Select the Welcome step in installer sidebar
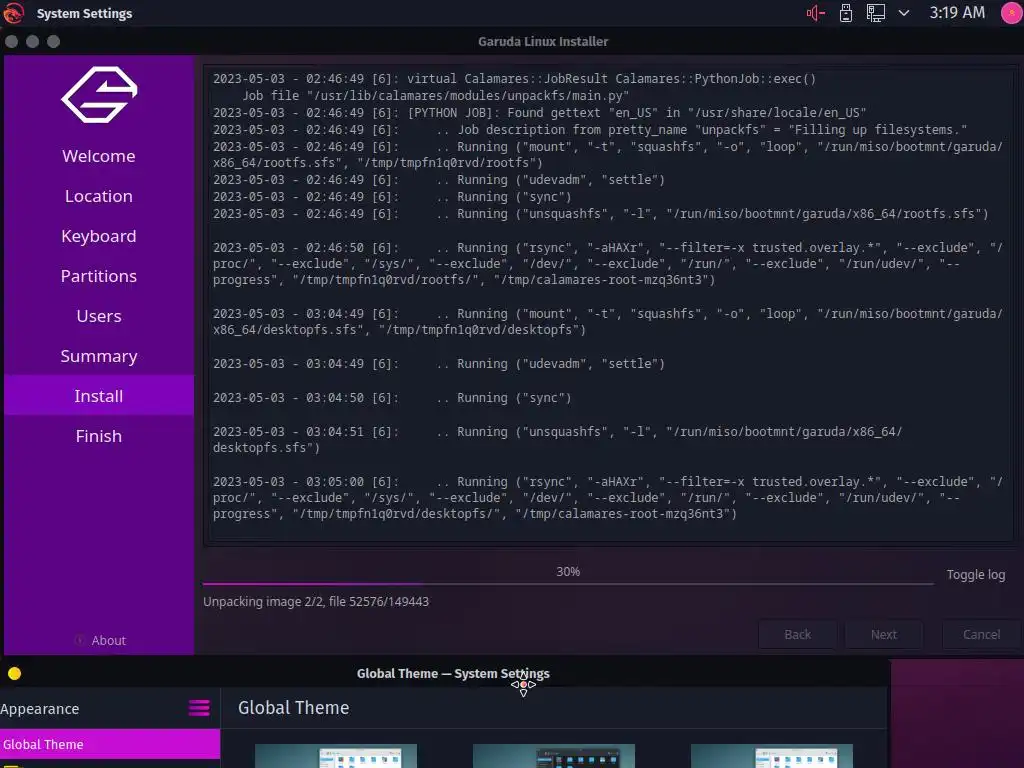1024x768 pixels. point(99,156)
